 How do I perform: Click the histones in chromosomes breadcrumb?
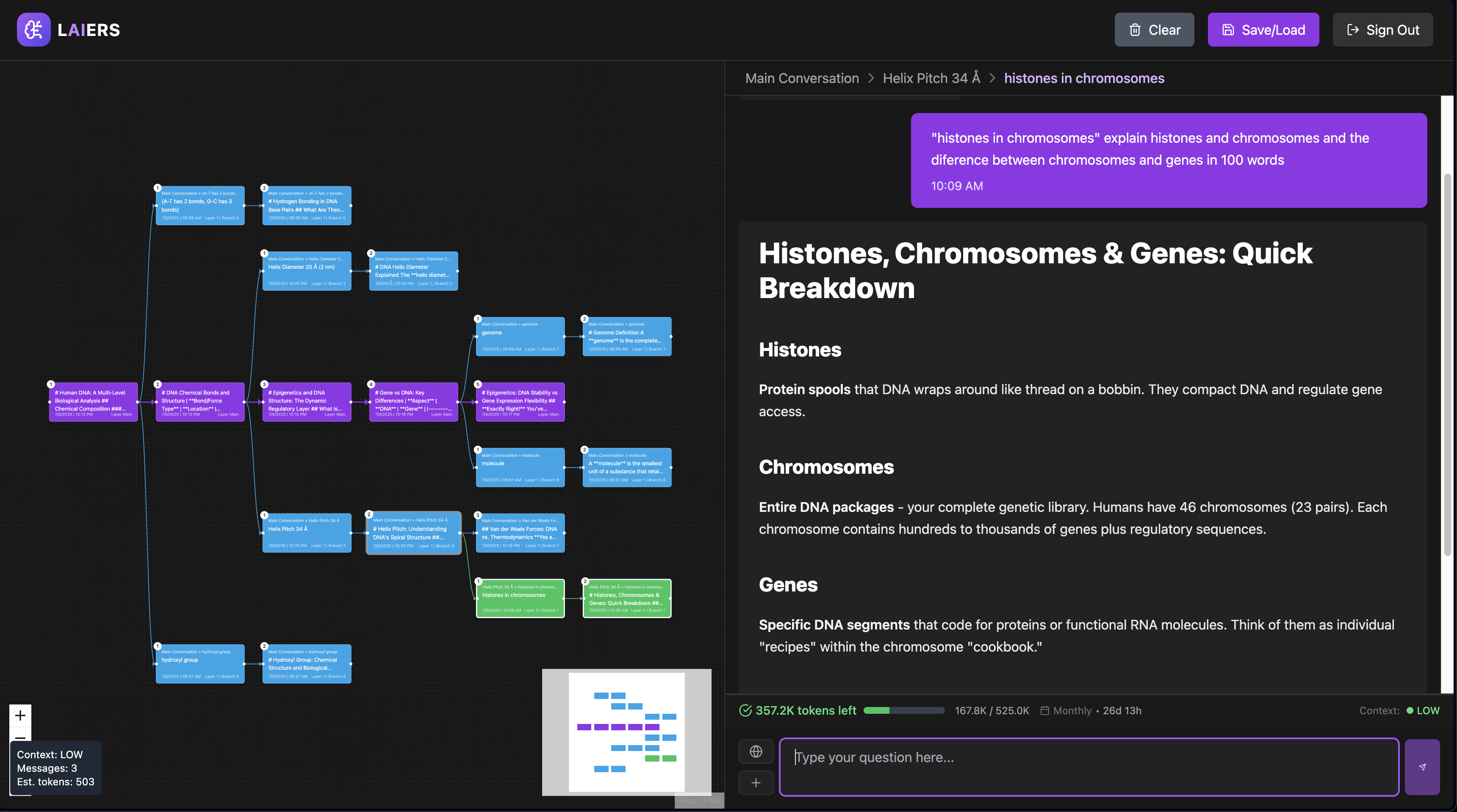pyautogui.click(x=1084, y=79)
